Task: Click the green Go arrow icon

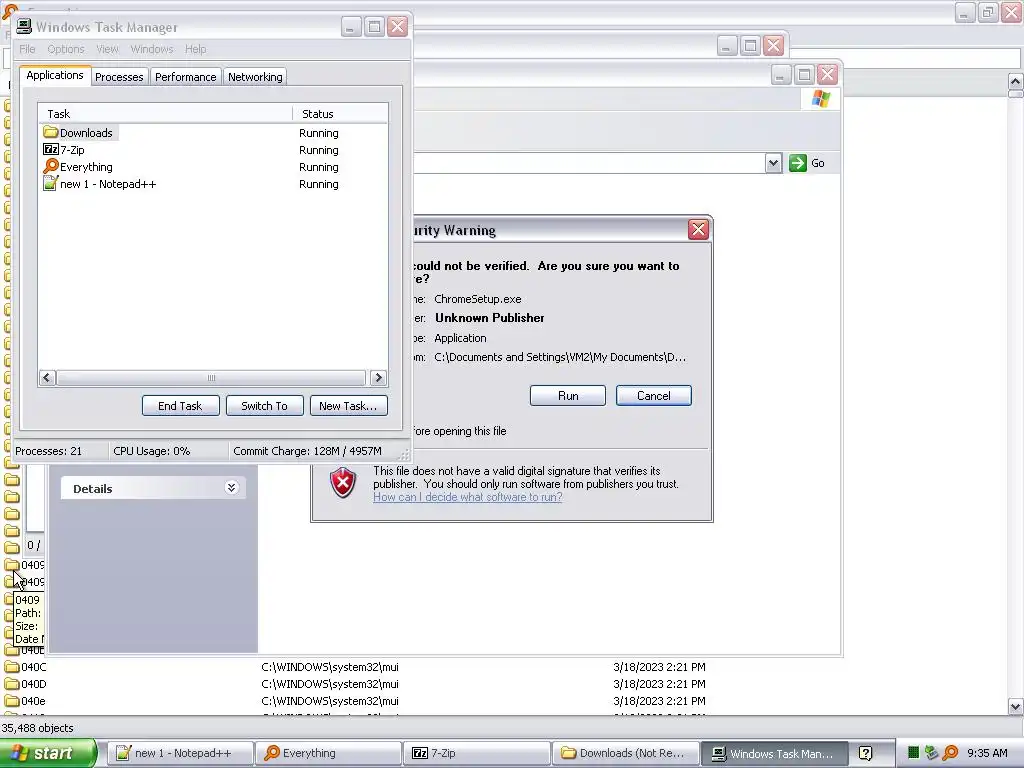Action: [x=797, y=163]
